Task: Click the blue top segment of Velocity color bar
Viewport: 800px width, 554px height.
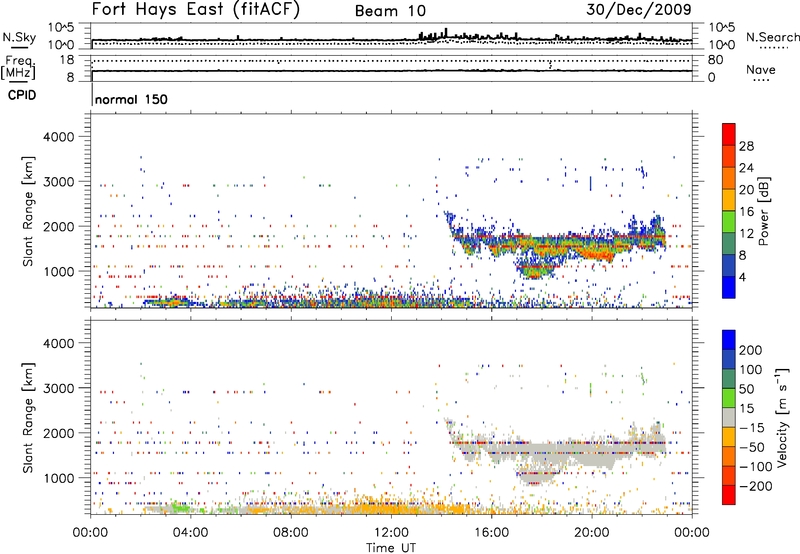Action: tap(729, 340)
